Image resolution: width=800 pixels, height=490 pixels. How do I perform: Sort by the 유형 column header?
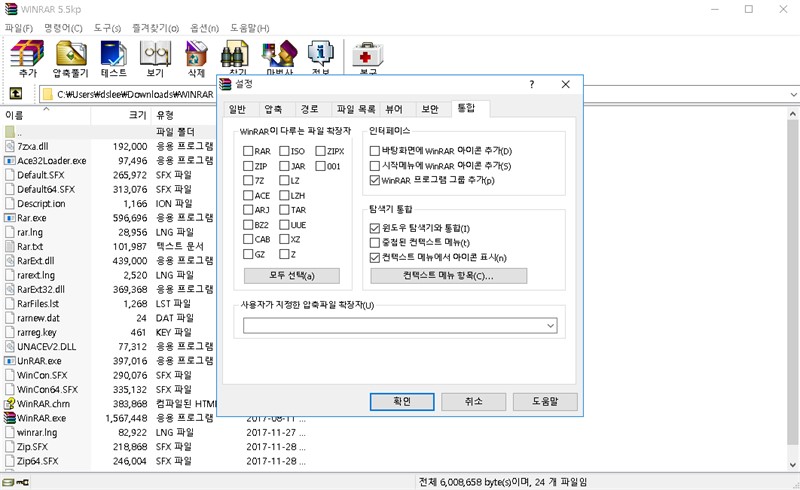click(183, 115)
